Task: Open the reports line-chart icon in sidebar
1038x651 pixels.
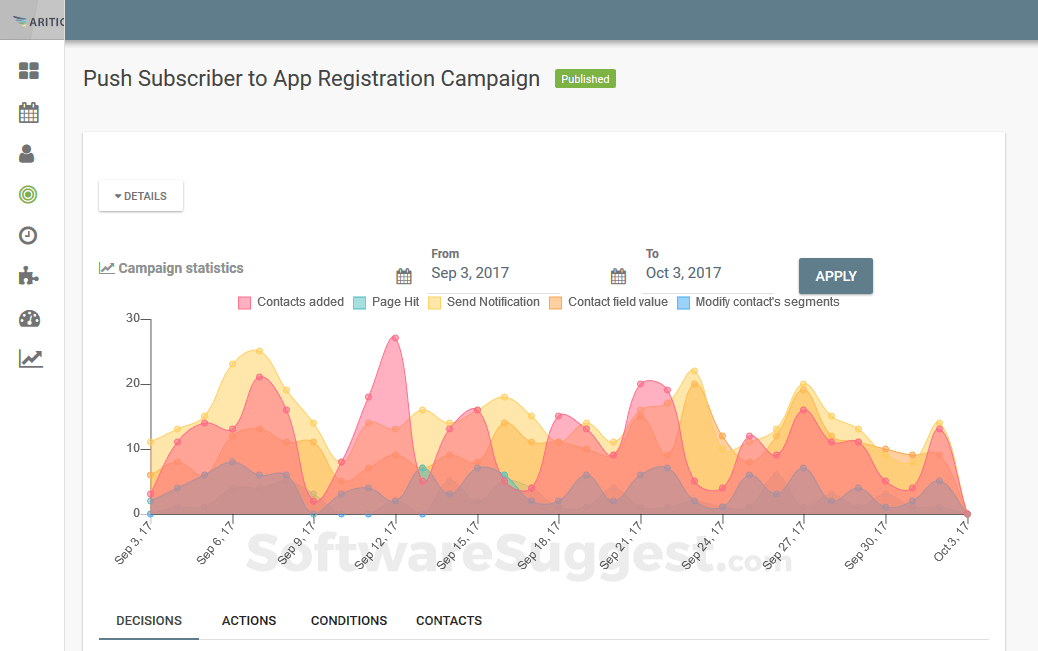Action: tap(30, 358)
